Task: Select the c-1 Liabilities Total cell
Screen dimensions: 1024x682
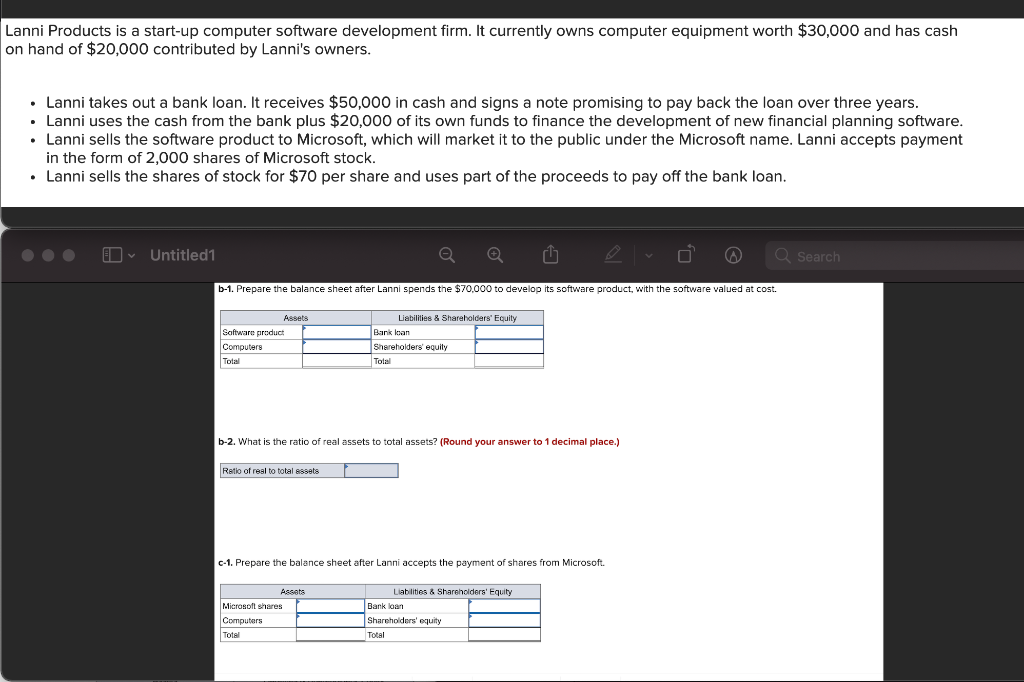Action: coord(505,634)
